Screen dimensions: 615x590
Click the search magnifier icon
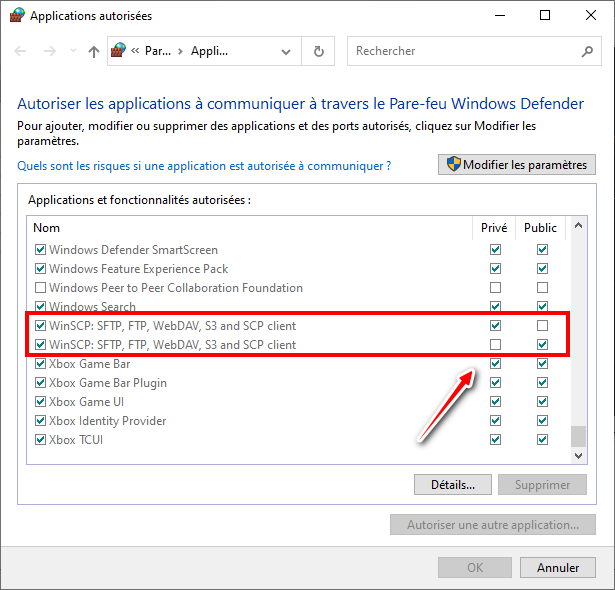(x=587, y=51)
